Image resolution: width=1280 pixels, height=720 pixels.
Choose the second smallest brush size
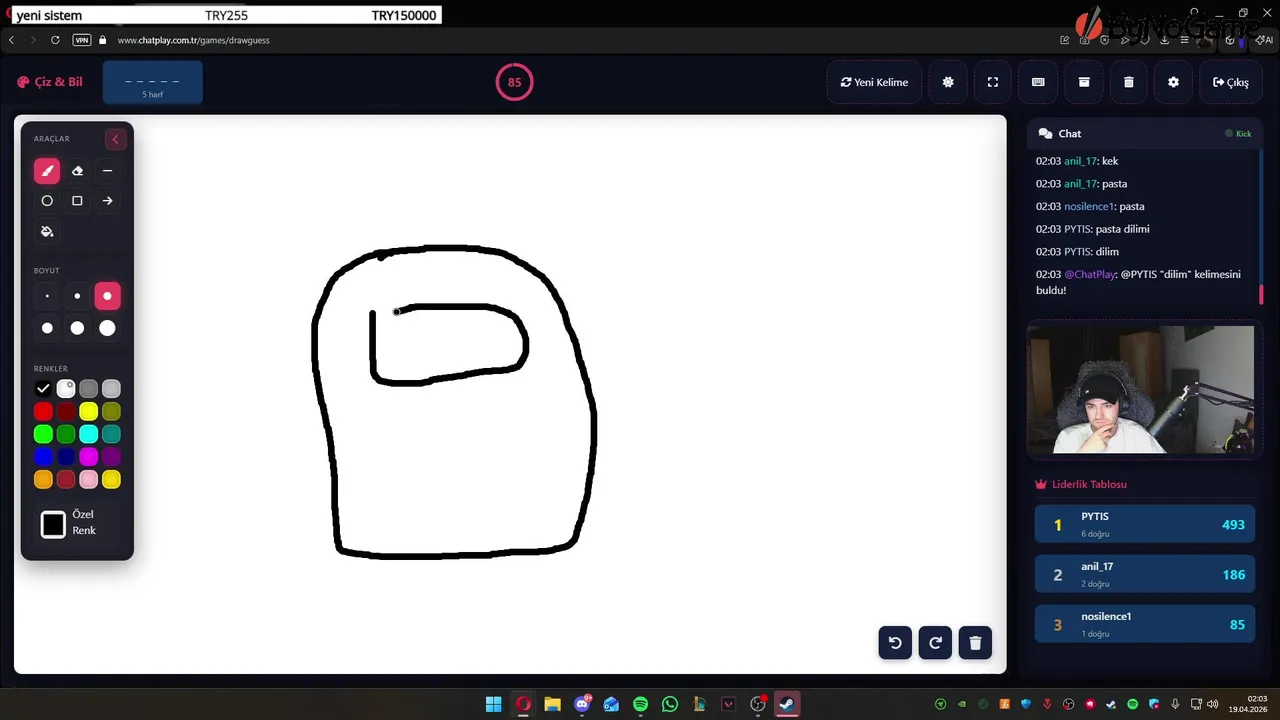coord(77,296)
